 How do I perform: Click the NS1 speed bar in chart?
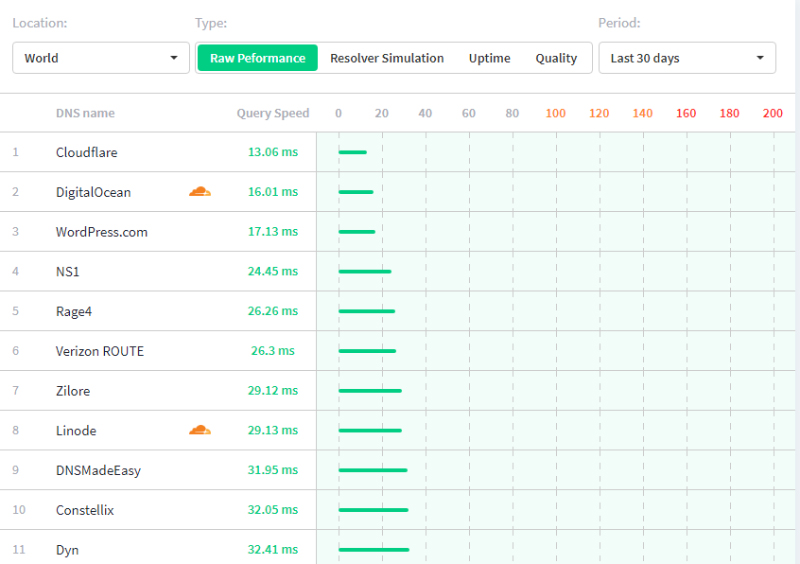click(365, 272)
